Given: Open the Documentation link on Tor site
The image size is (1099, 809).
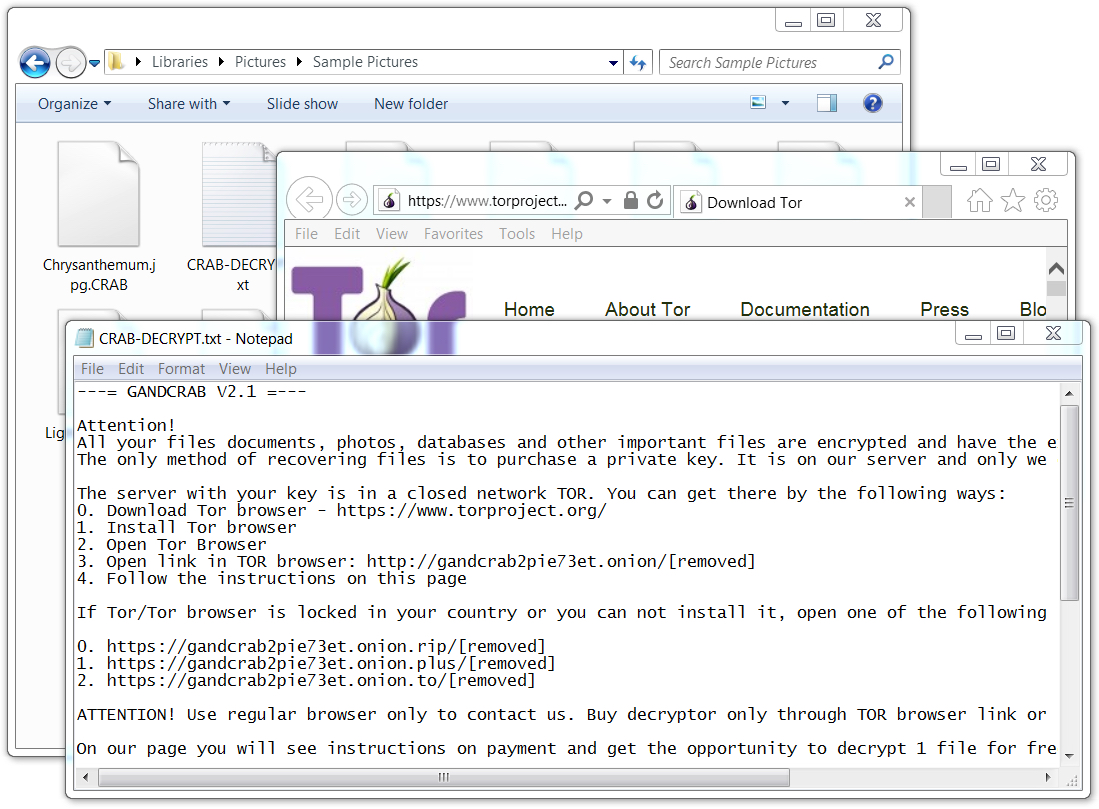Looking at the screenshot, I should 805,309.
